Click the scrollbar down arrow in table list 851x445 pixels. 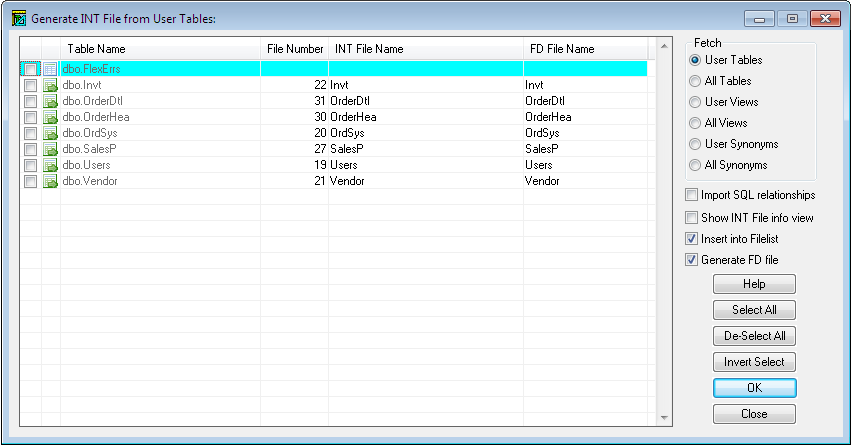(x=663, y=417)
